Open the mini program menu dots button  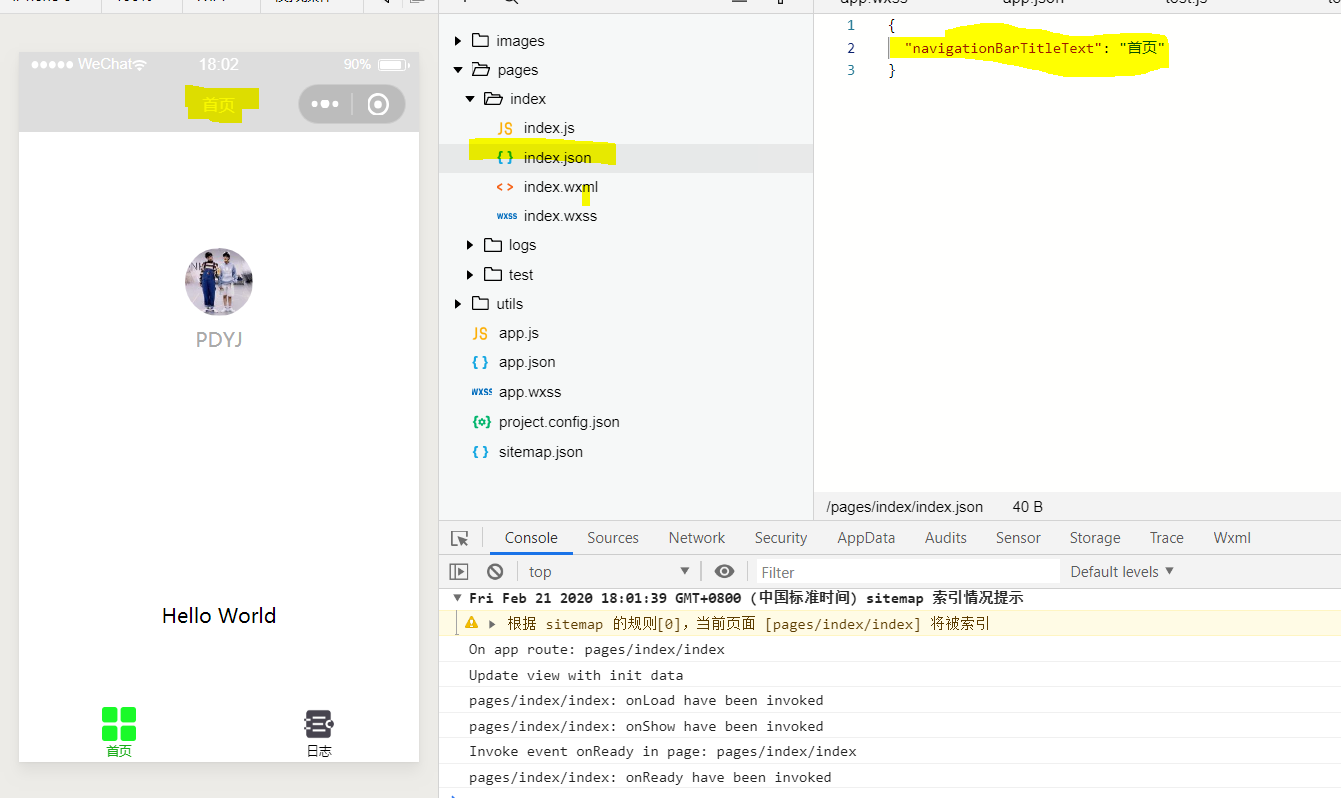325,104
